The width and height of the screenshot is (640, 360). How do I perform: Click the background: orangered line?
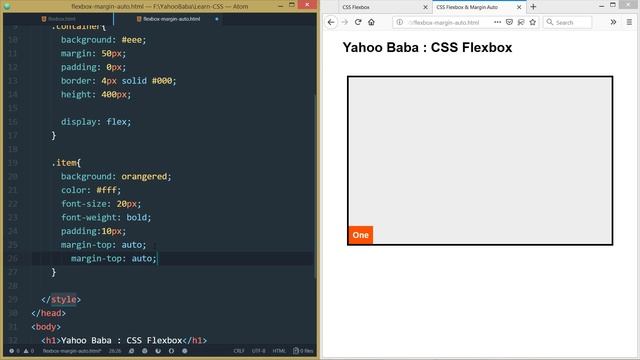pyautogui.click(x=116, y=176)
